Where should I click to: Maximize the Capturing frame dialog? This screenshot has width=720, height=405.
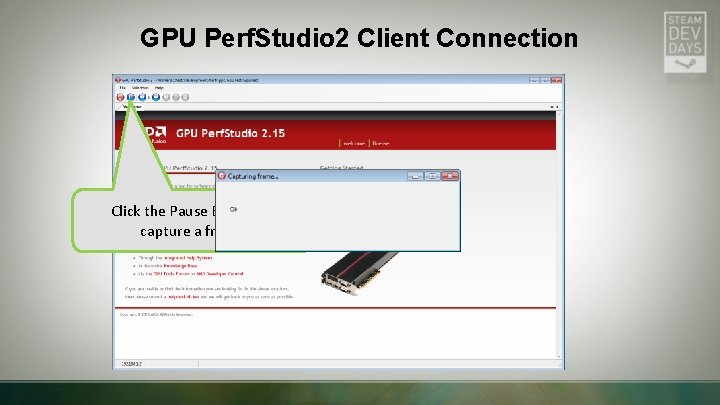coord(432,176)
